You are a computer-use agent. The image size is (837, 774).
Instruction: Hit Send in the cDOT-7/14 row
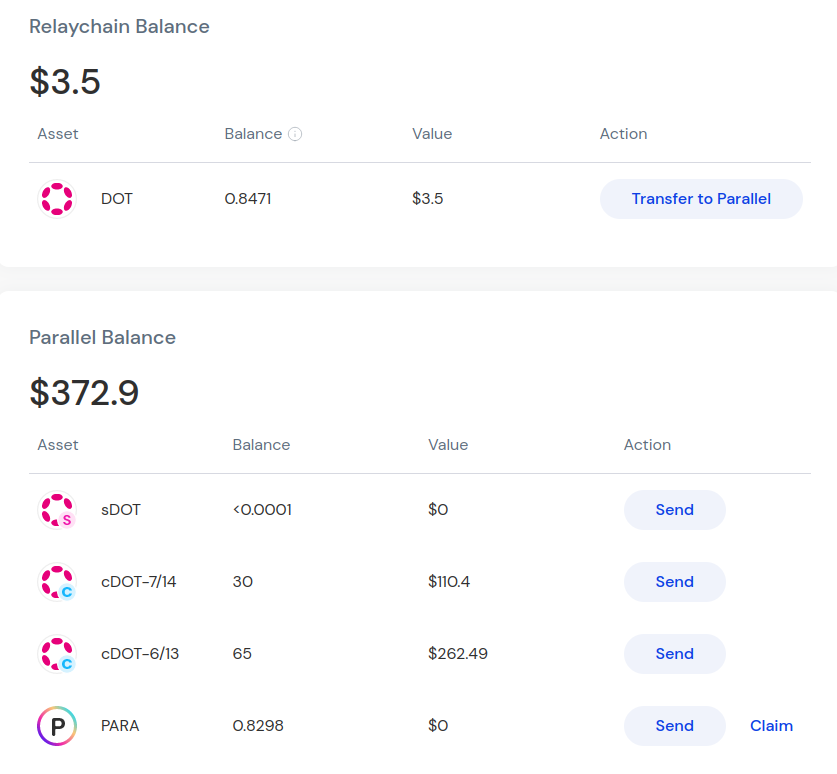(x=674, y=582)
